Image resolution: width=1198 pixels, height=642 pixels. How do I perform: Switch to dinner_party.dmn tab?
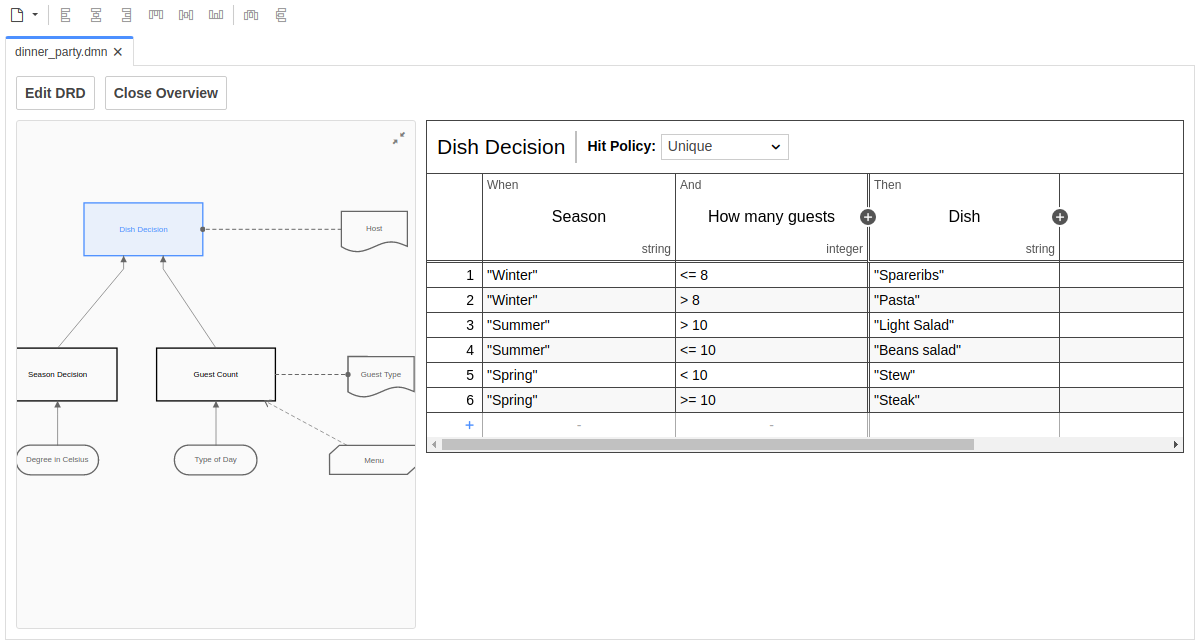pyautogui.click(x=60, y=52)
